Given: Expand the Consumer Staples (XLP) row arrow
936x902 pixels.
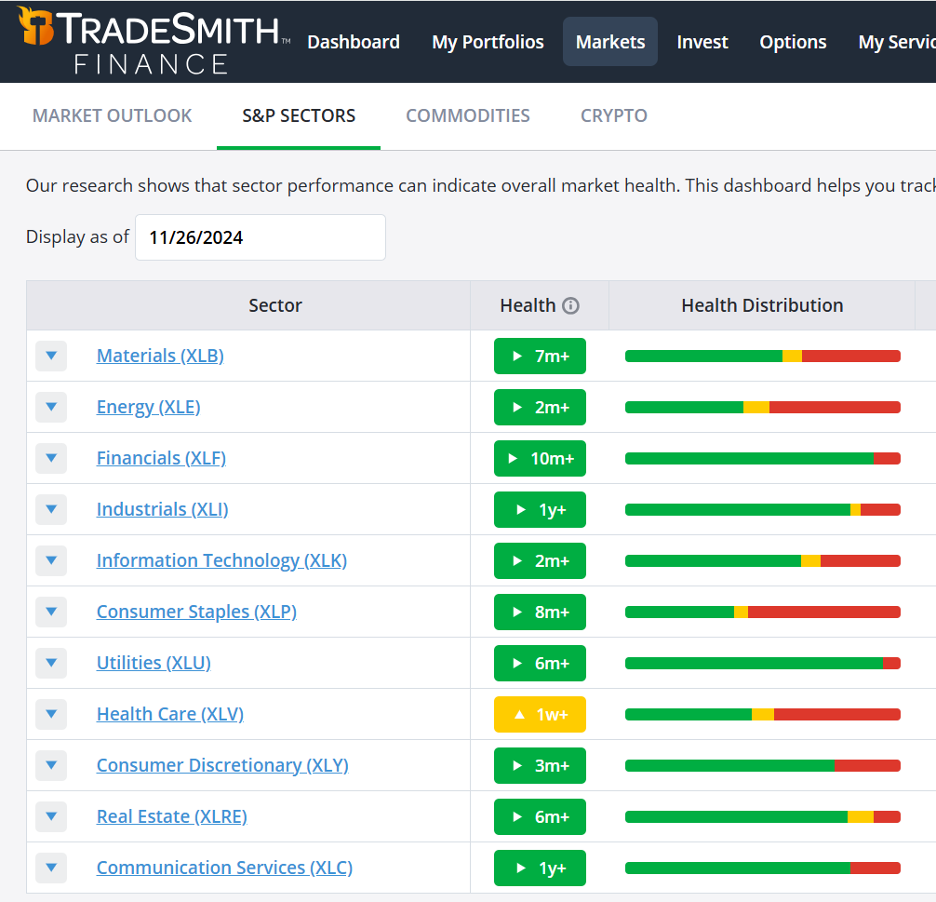Looking at the screenshot, I should [51, 612].
